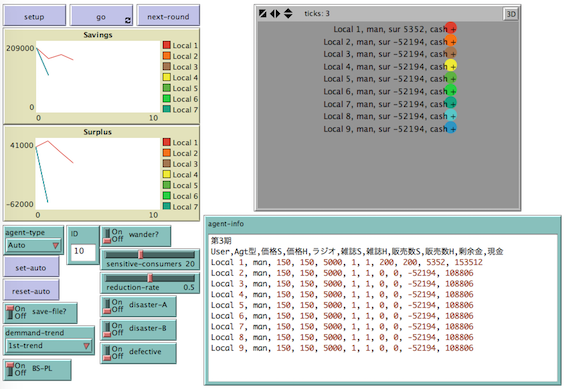Click inside the Savings plot area
Image resolution: width=567 pixels, height=389 pixels.
click(98, 77)
